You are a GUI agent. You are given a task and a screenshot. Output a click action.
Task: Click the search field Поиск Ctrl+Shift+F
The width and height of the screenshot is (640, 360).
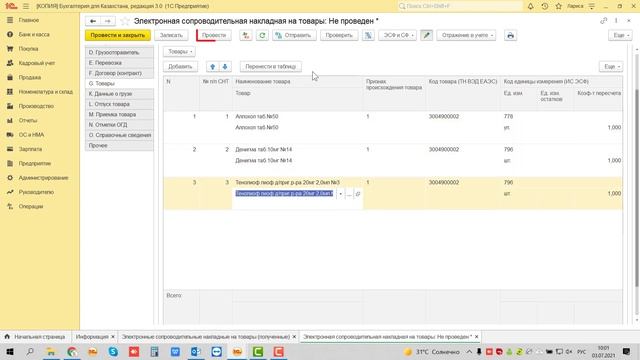coord(460,6)
